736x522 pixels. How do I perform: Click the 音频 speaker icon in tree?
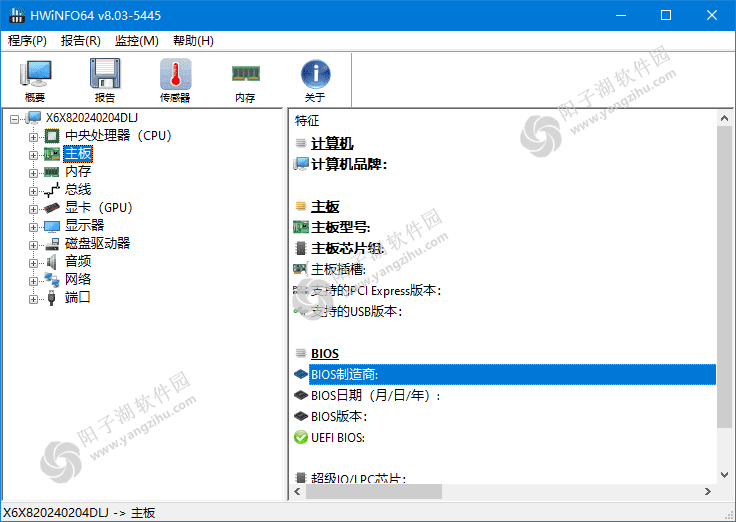point(52,261)
